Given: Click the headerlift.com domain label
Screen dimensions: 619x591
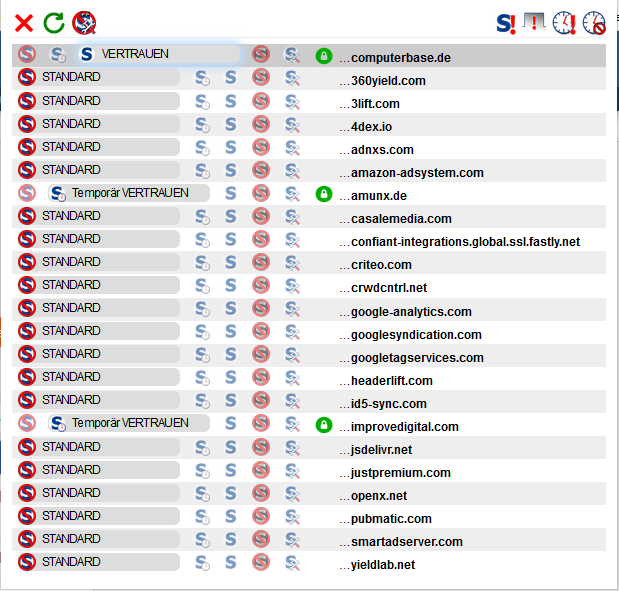Looking at the screenshot, I should pos(386,381).
